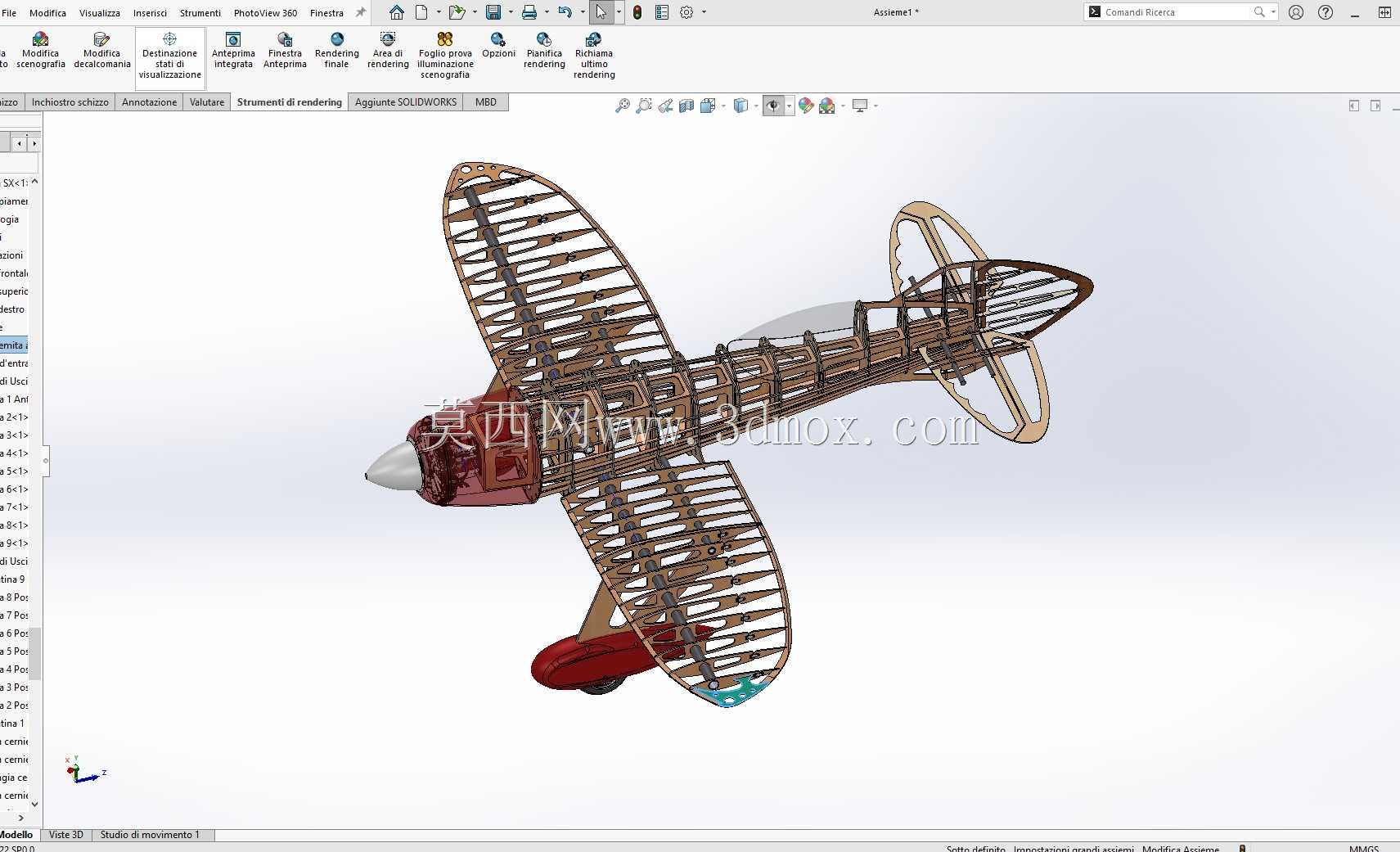Switch to MBD tab

click(486, 102)
